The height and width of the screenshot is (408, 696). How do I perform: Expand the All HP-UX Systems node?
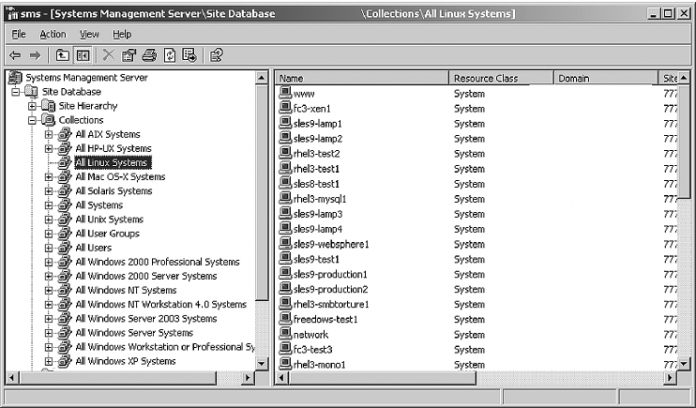tap(49, 149)
